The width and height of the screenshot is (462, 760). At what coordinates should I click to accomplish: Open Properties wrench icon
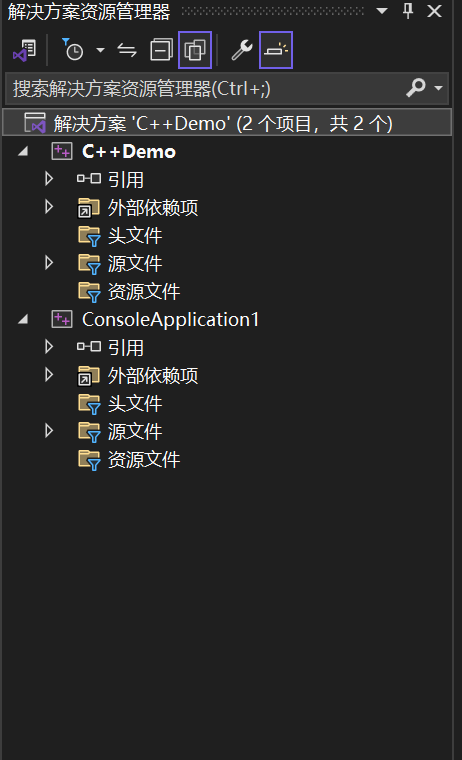click(242, 50)
